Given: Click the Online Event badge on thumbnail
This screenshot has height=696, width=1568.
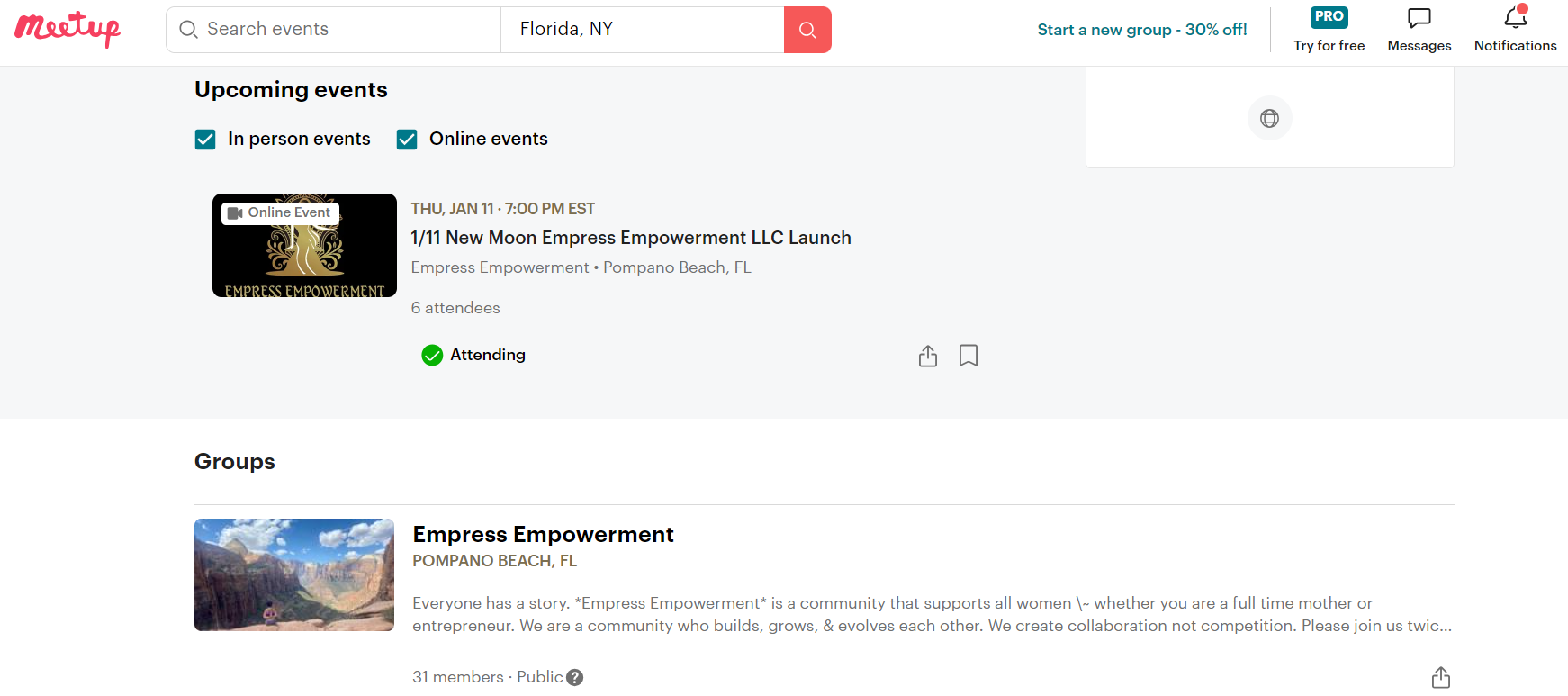Looking at the screenshot, I should pyautogui.click(x=280, y=213).
